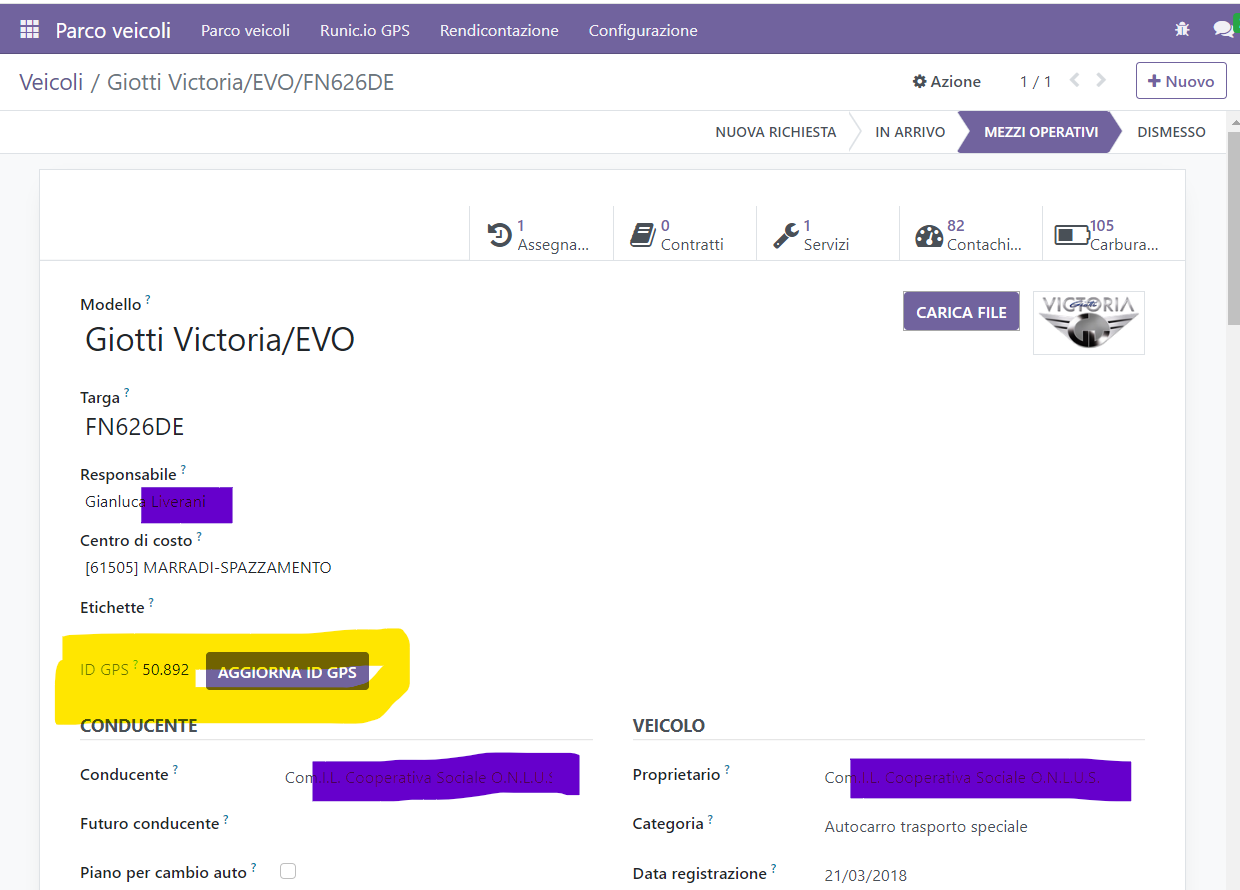The width and height of the screenshot is (1240, 890).
Task: Click the Categoria value Autocarro trasporto speciale
Action: tap(926, 827)
